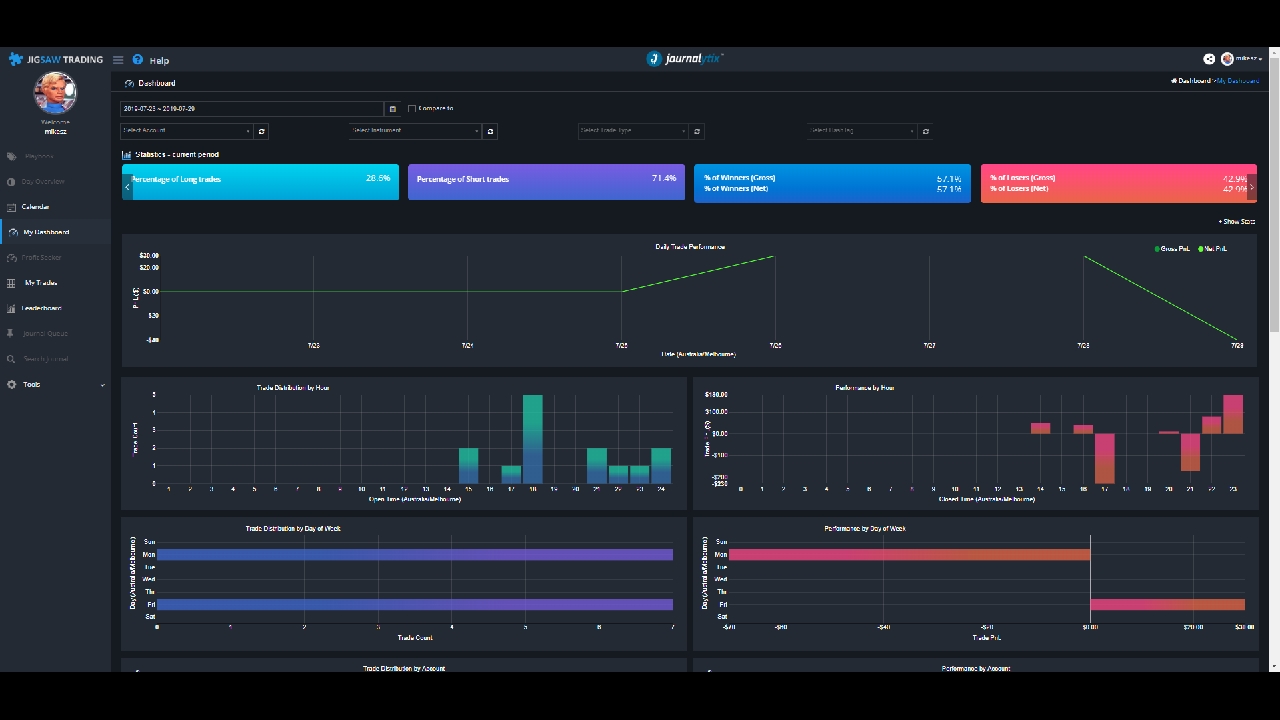Click the My Dashboard breadcrumb link
This screenshot has width=1280, height=720.
pyautogui.click(x=1238, y=81)
